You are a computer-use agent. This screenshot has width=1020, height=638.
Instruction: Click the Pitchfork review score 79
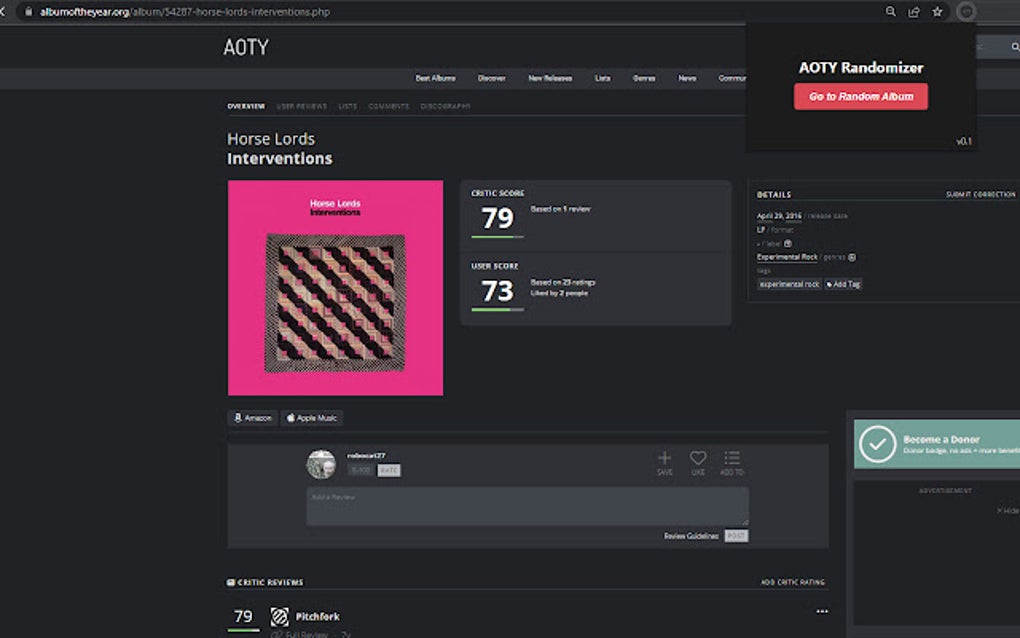(x=243, y=616)
